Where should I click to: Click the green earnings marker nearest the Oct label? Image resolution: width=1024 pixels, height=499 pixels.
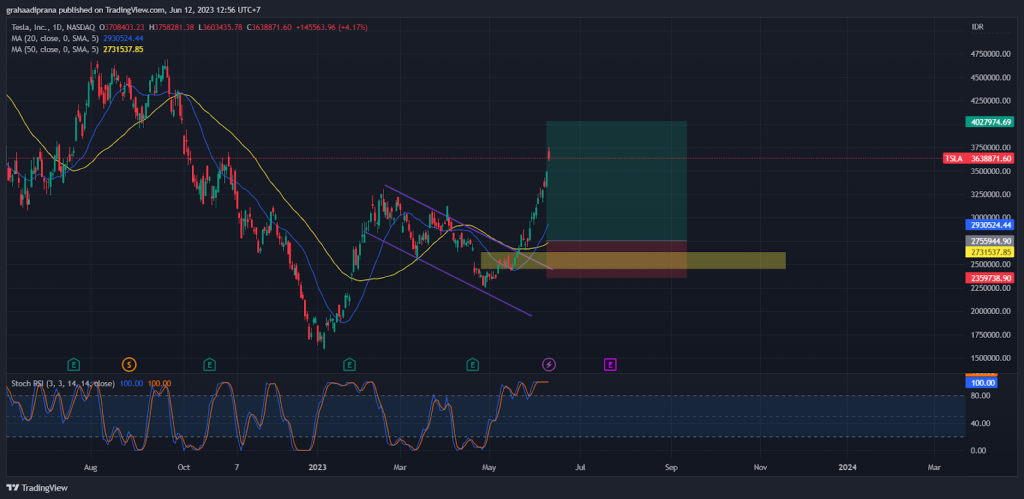coord(210,364)
